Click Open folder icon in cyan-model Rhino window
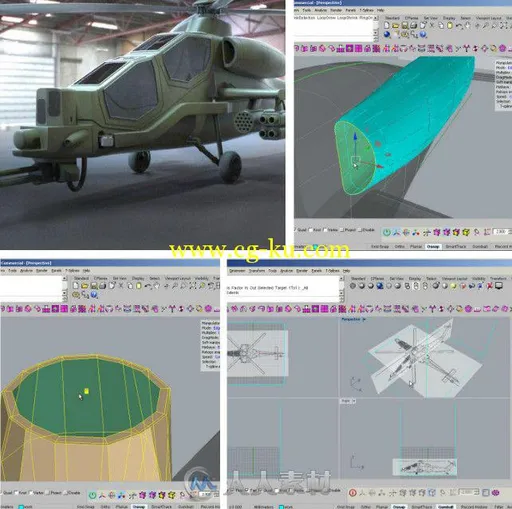This screenshot has width=512, height=509. click(396, 25)
